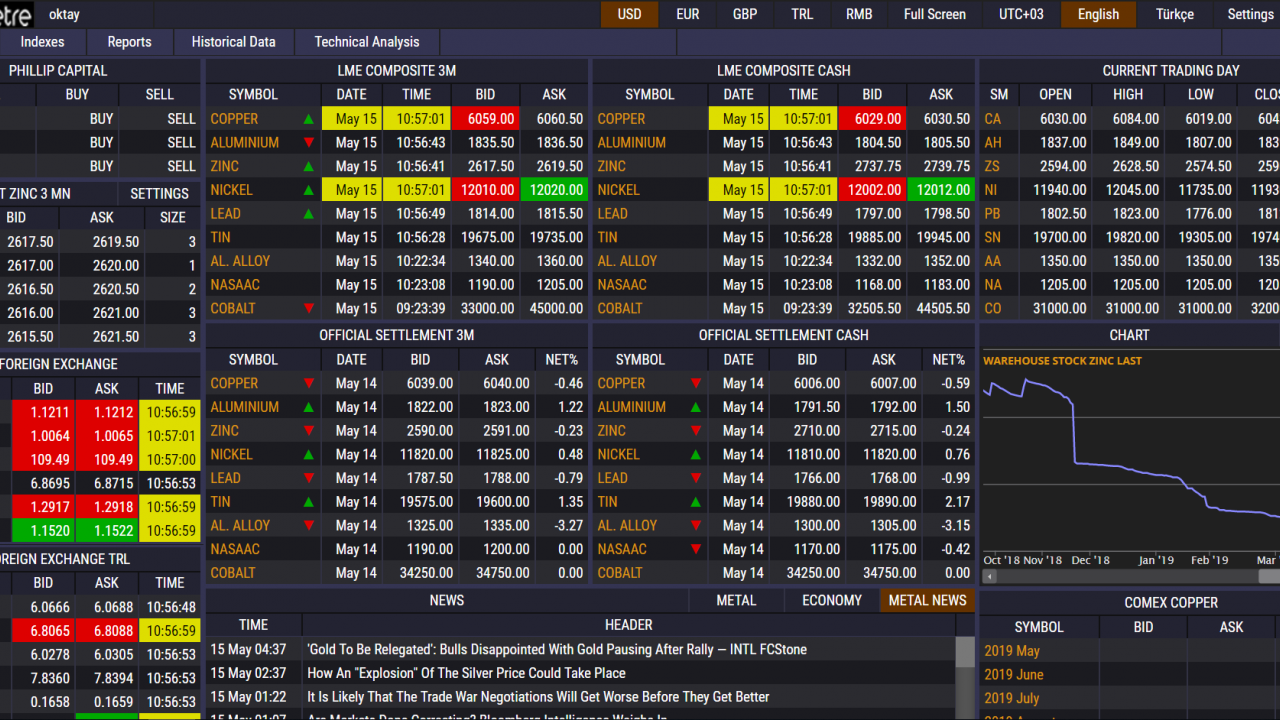Screen dimensions: 1280x720
Task: Select the GBP currency option
Action: coord(745,14)
